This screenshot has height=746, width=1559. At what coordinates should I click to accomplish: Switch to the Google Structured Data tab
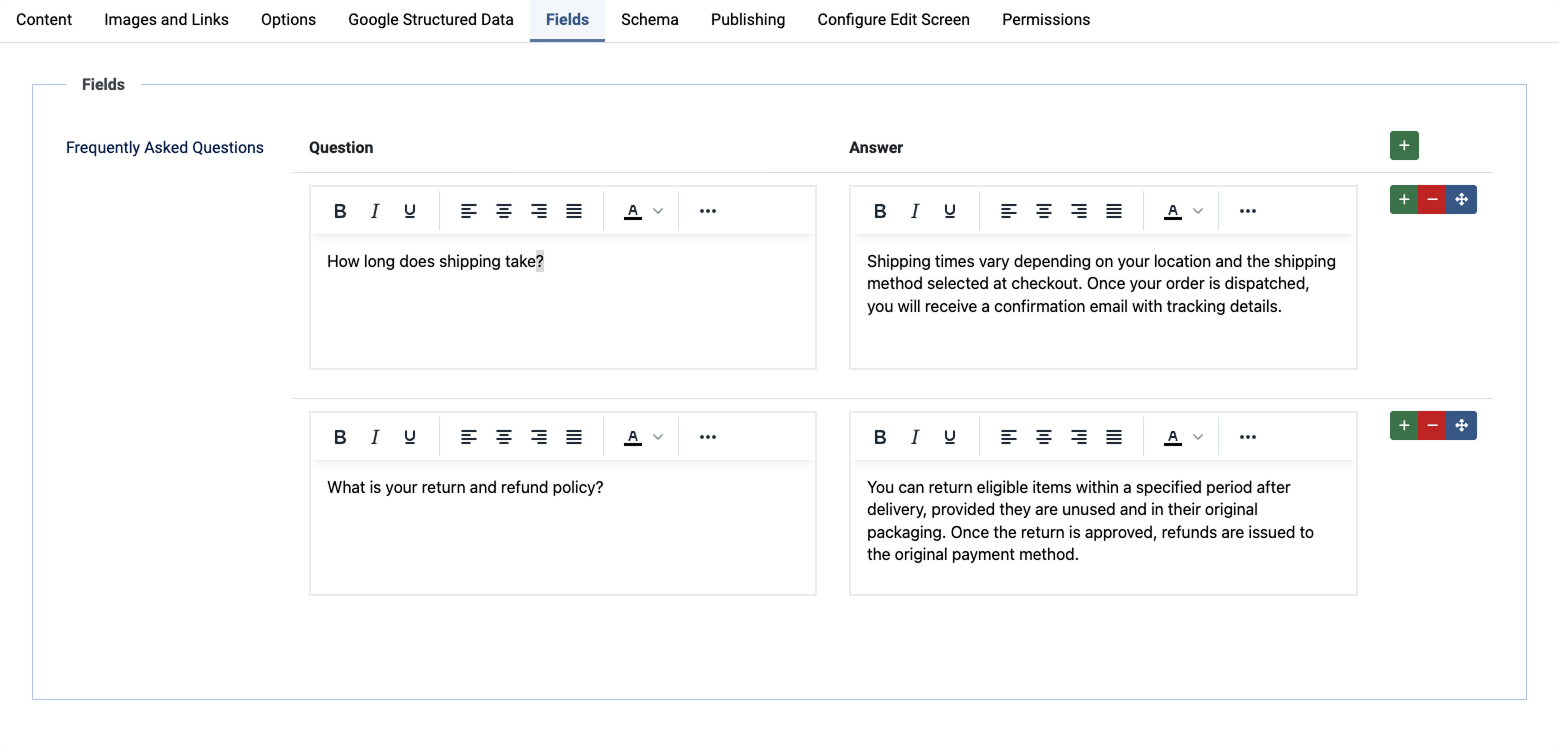tap(431, 20)
